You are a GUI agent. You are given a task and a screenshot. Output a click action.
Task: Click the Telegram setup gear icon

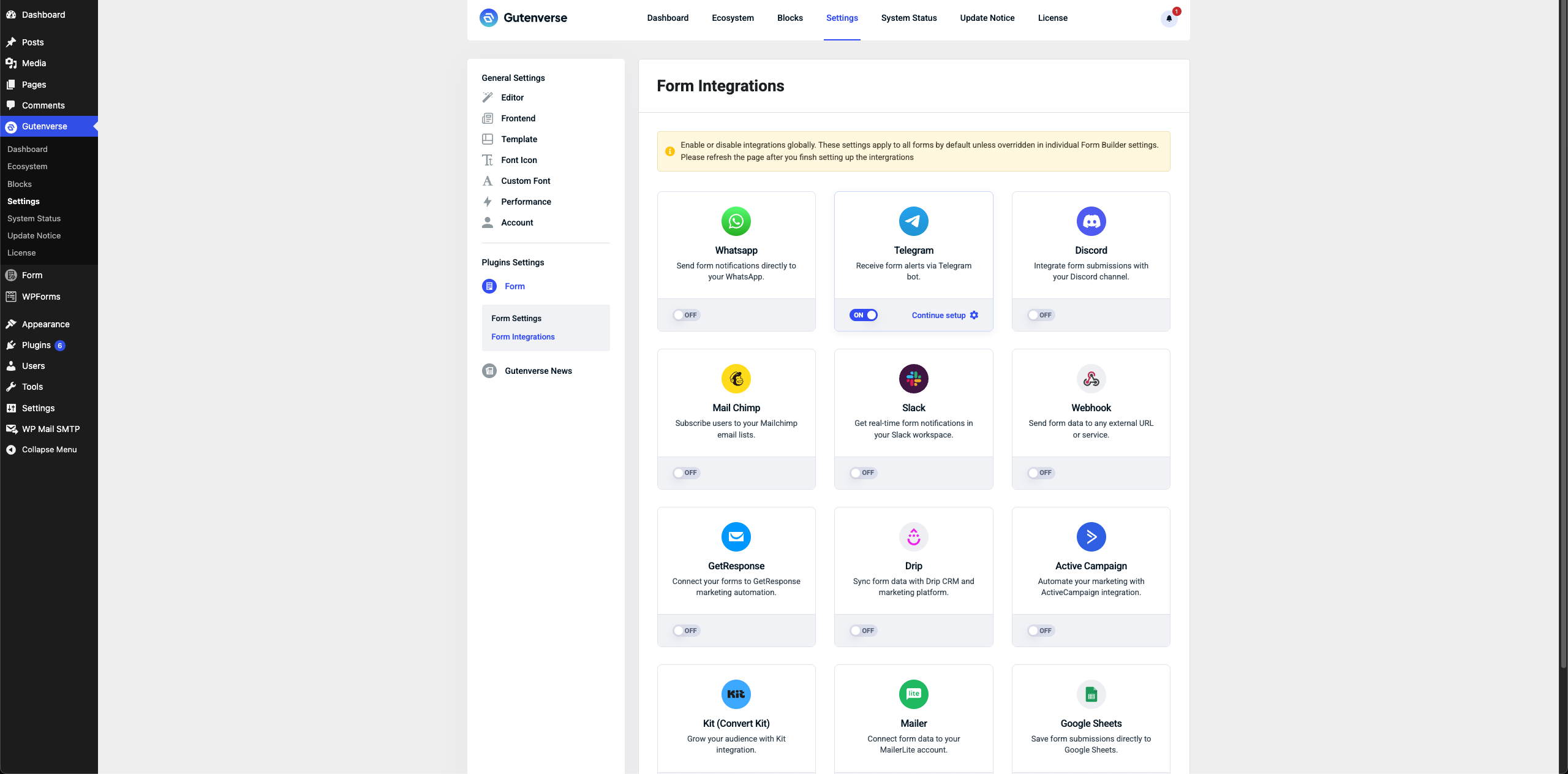pyautogui.click(x=974, y=315)
